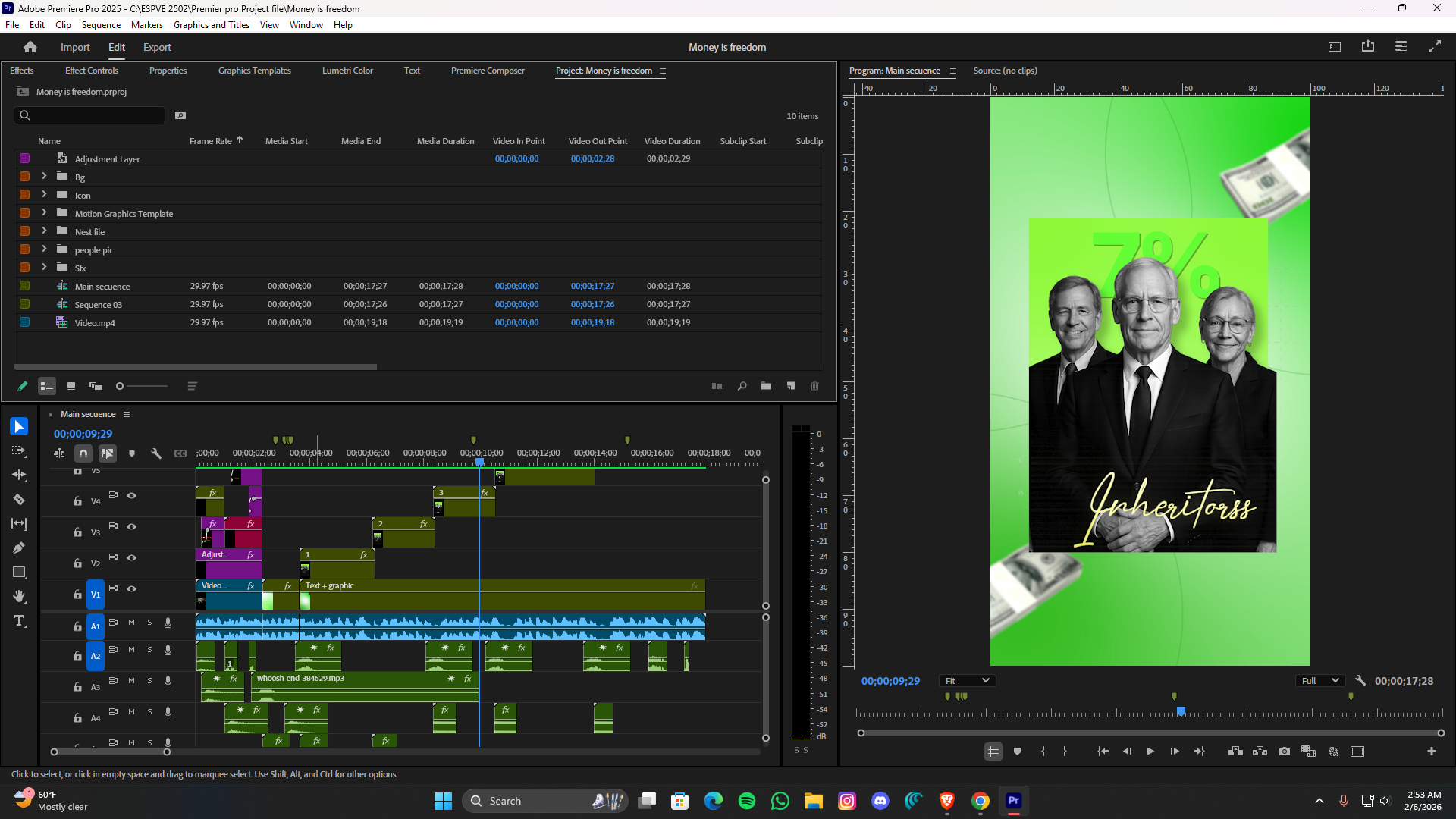Click the New Bin folder icon
The height and width of the screenshot is (819, 1456).
point(766,386)
